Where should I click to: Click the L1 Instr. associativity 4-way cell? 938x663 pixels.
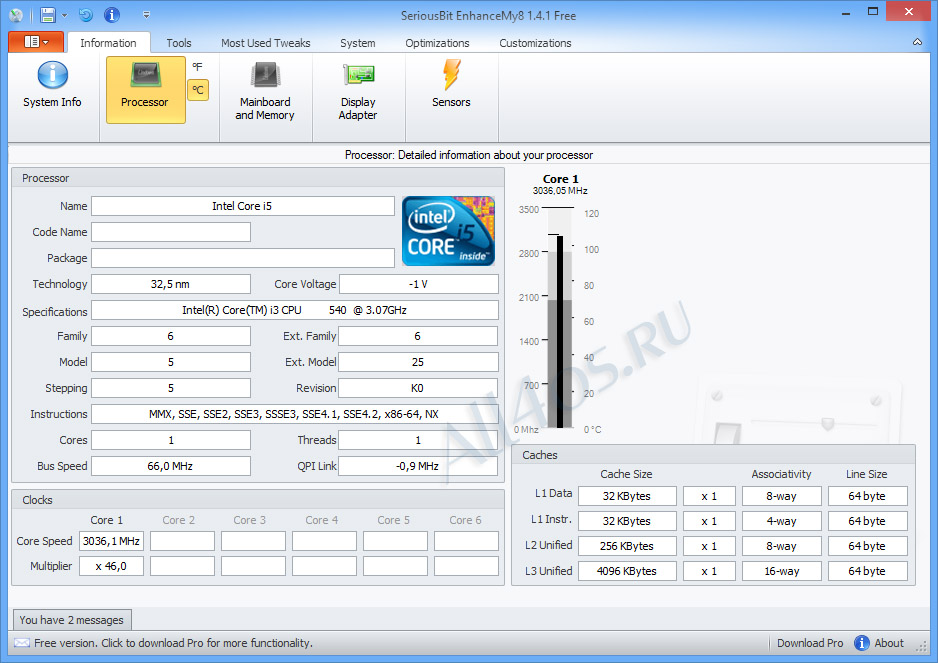coord(782,521)
